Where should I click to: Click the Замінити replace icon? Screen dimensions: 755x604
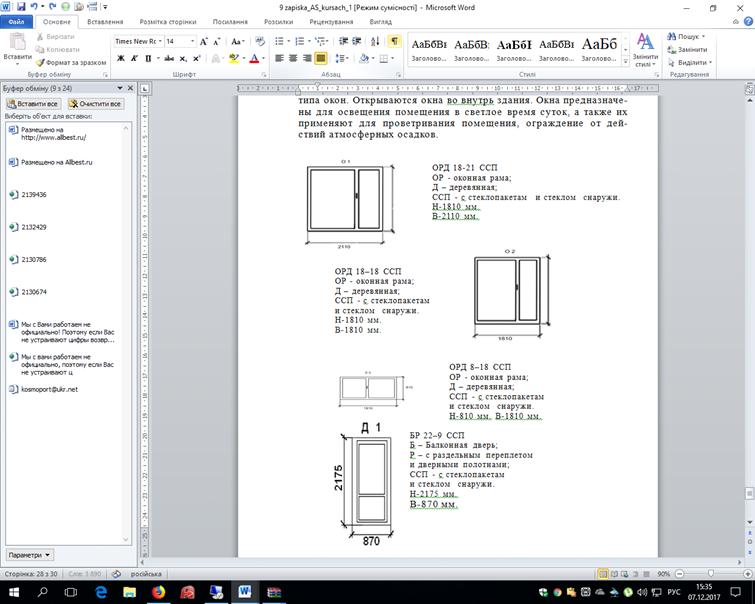[x=687, y=49]
